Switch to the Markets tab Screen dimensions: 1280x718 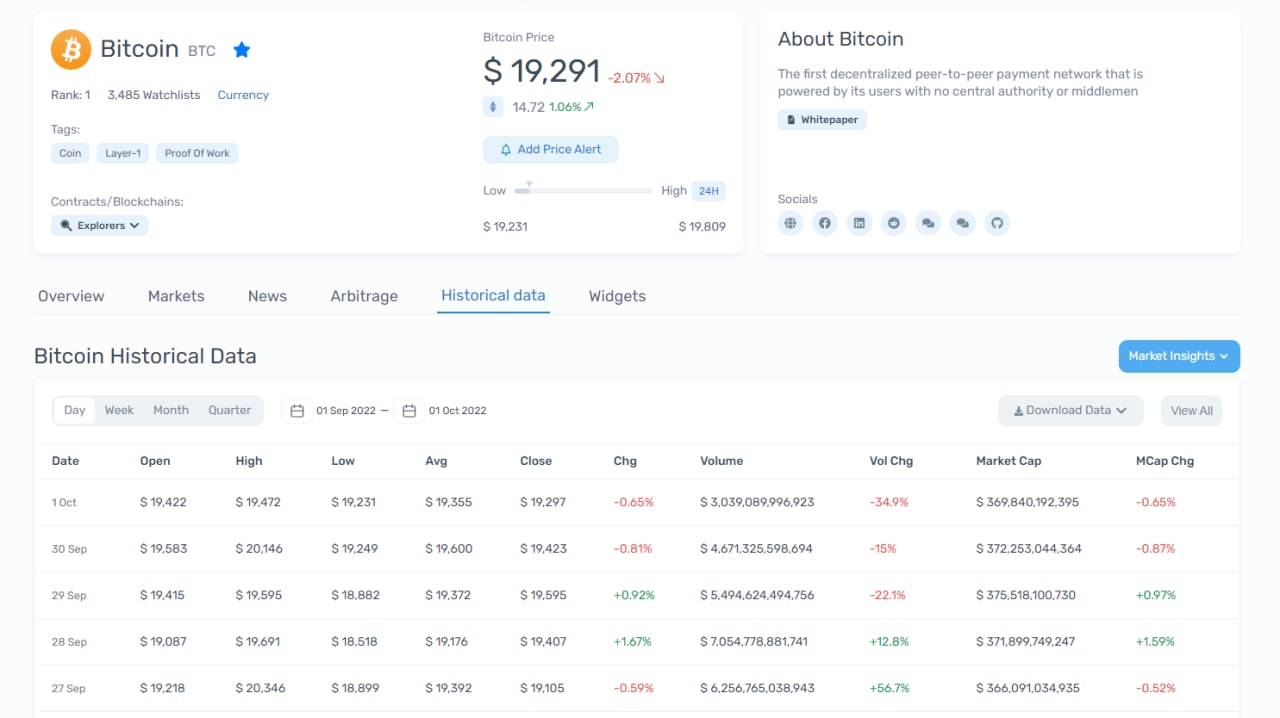pyautogui.click(x=176, y=296)
